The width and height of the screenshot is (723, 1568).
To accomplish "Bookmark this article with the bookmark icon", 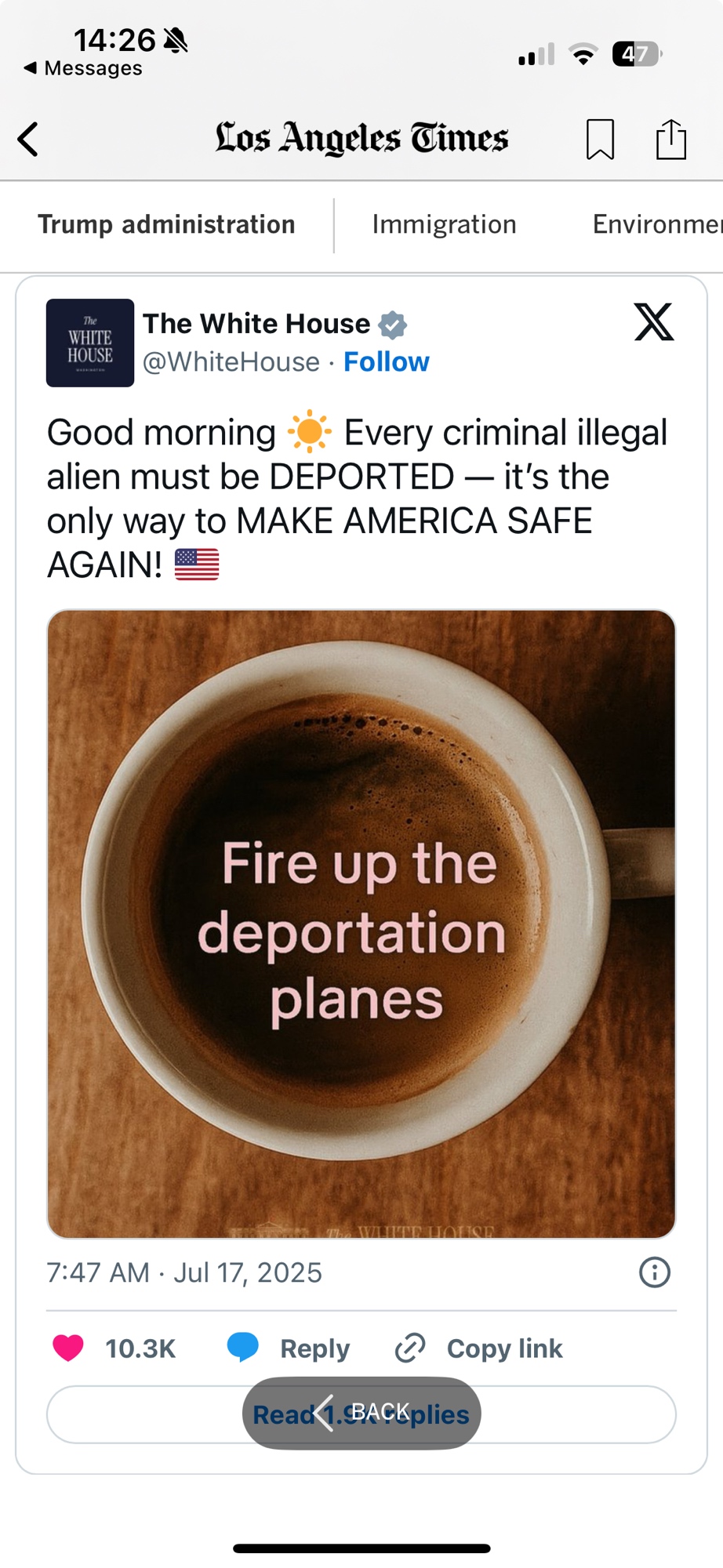I will point(600,140).
